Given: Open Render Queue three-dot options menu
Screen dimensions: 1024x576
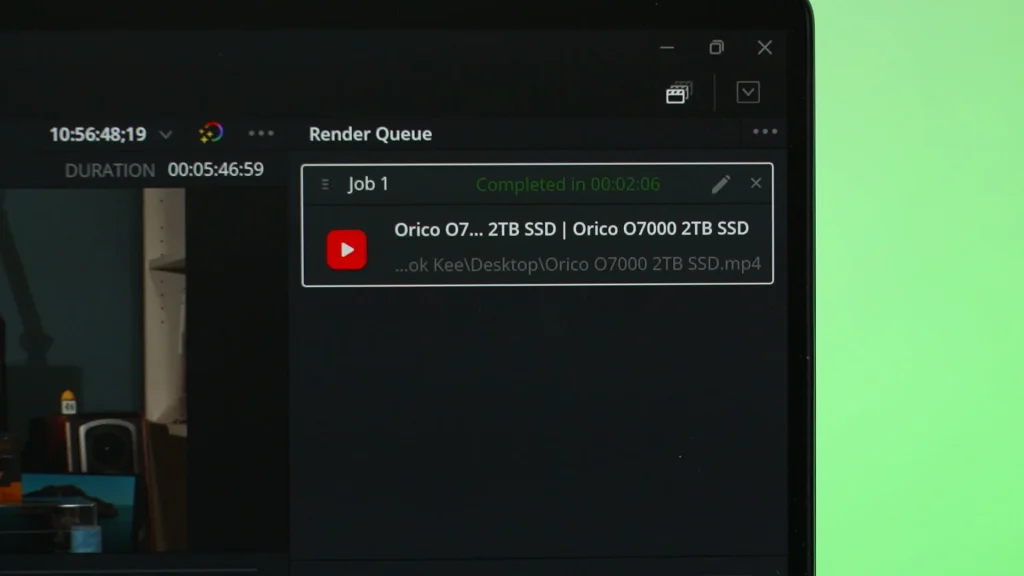Looking at the screenshot, I should point(765,131).
